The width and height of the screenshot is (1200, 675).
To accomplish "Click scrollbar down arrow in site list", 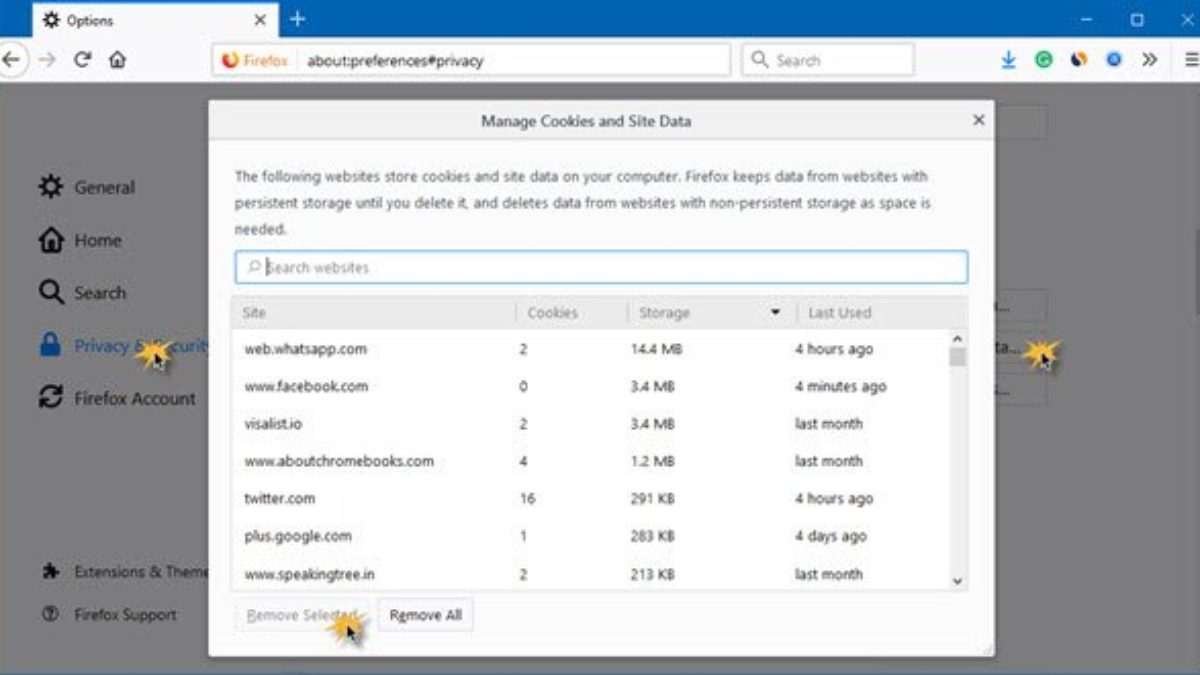I will 957,581.
